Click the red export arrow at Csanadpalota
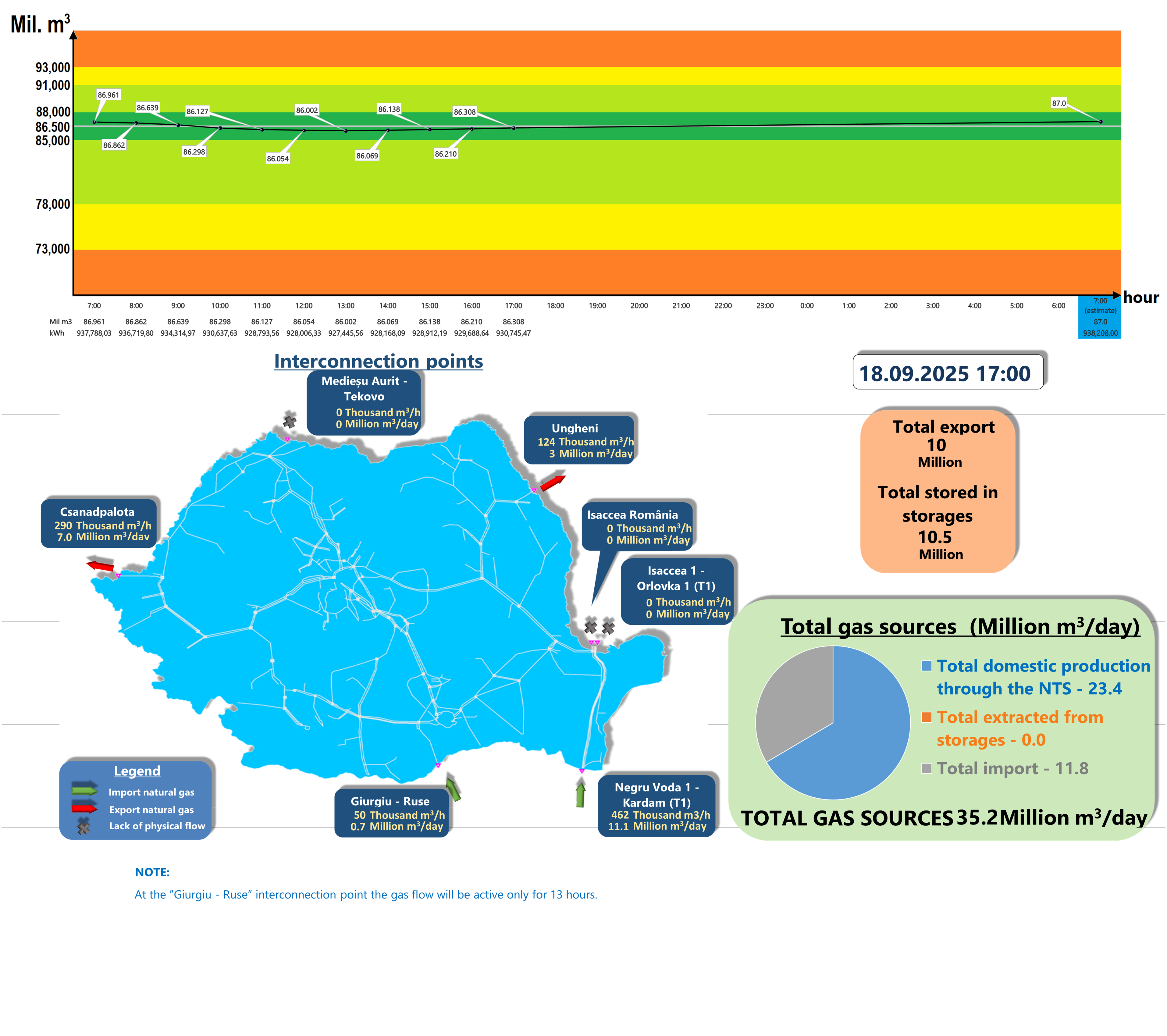This screenshot has width=1167, height=1036. pos(100,565)
